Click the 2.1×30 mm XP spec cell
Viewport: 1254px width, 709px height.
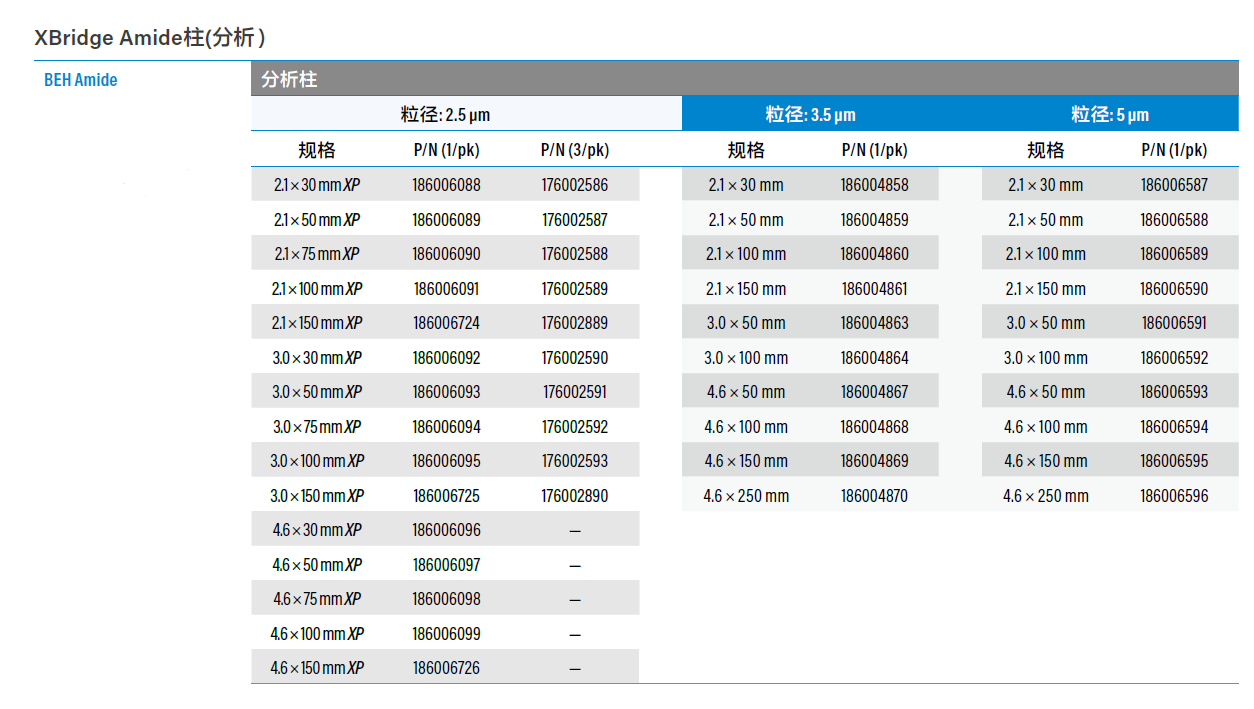317,185
